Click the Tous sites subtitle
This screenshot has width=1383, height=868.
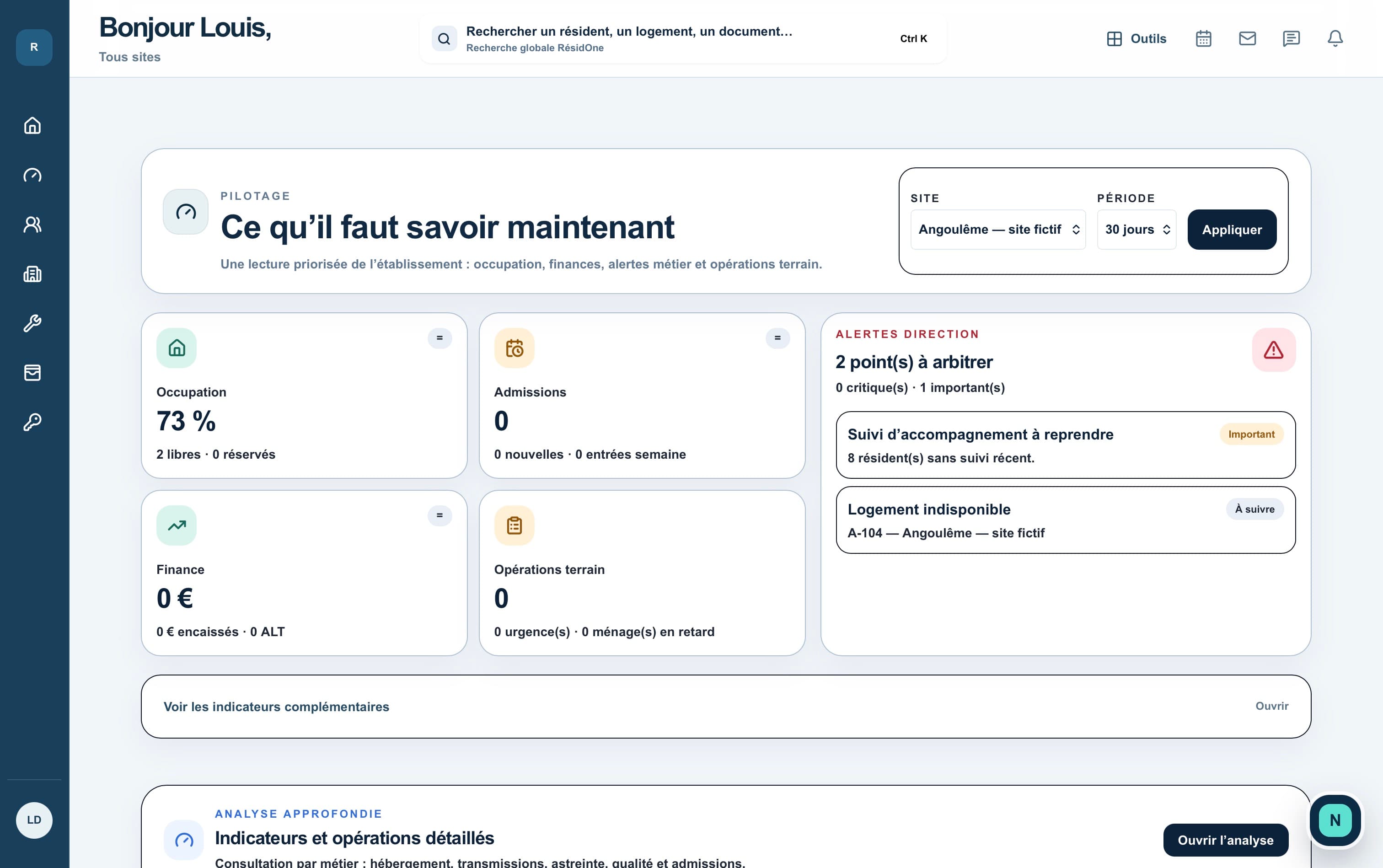(x=130, y=57)
